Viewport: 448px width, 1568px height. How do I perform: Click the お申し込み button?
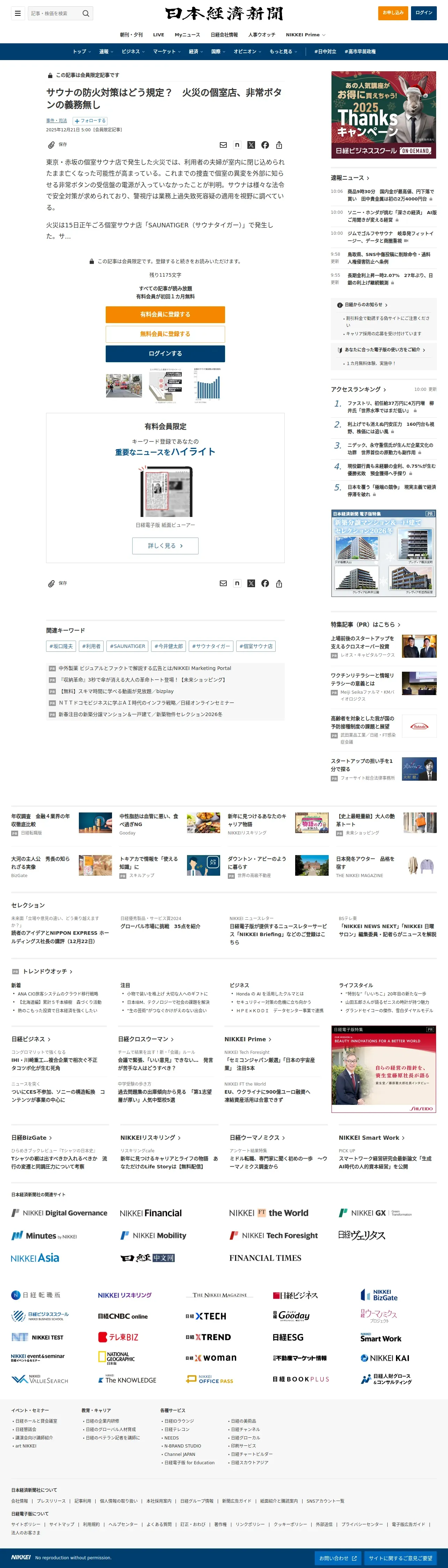coord(393,13)
